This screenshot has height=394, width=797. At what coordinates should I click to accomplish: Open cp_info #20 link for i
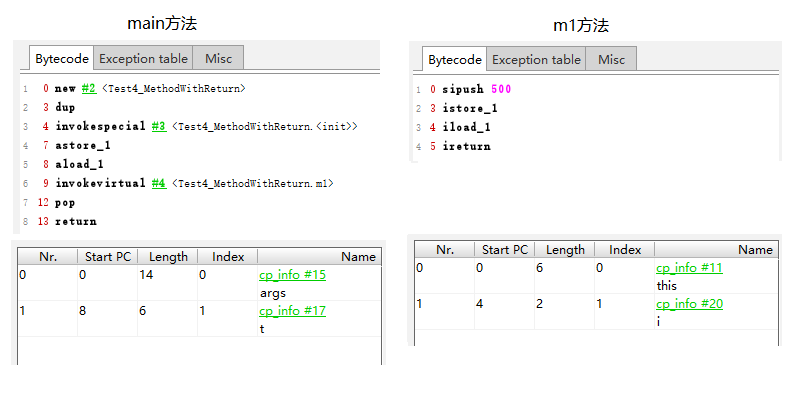[689, 304]
